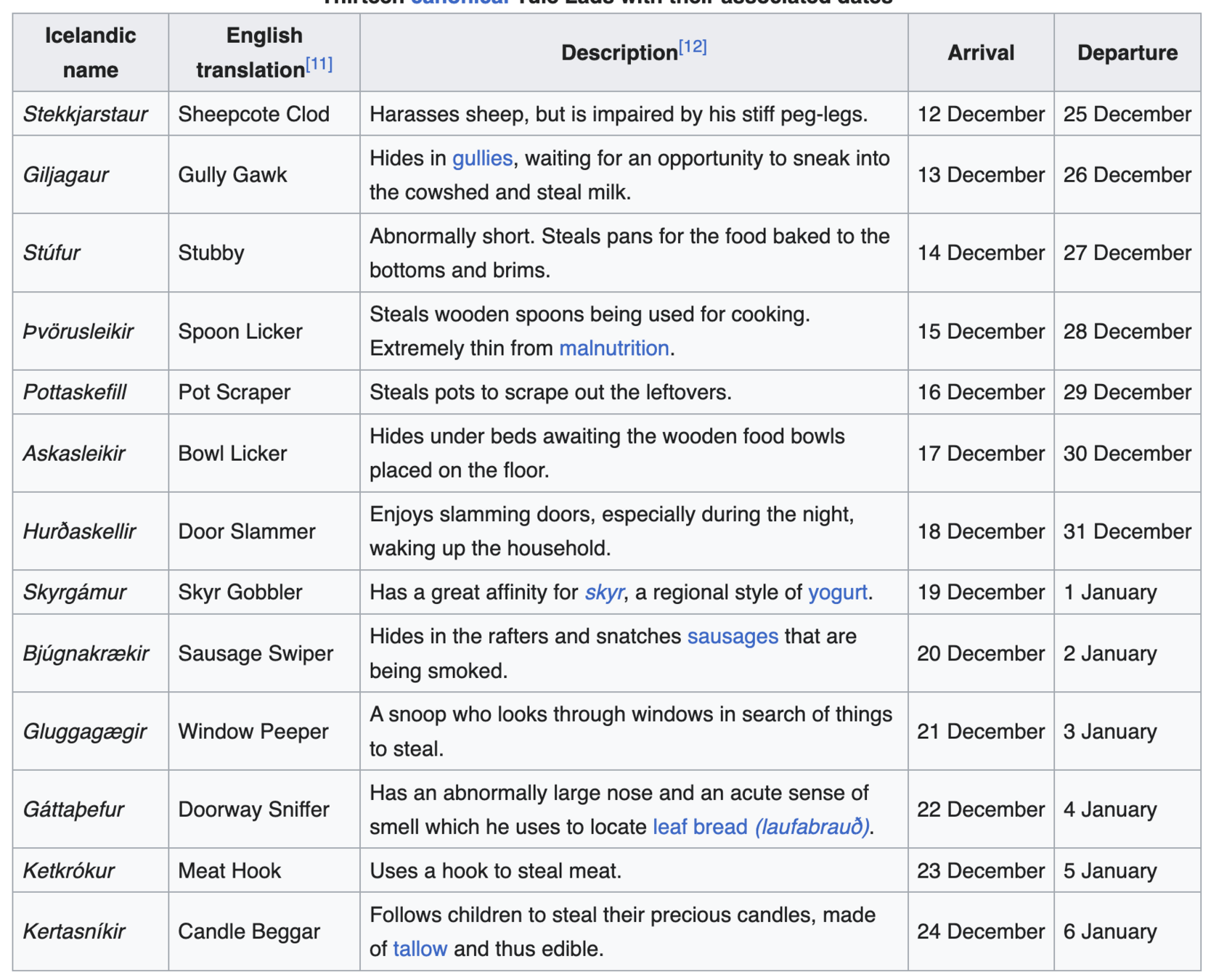Click the description about slamming doors
Screen dimensions: 1211x980
[x=612, y=531]
